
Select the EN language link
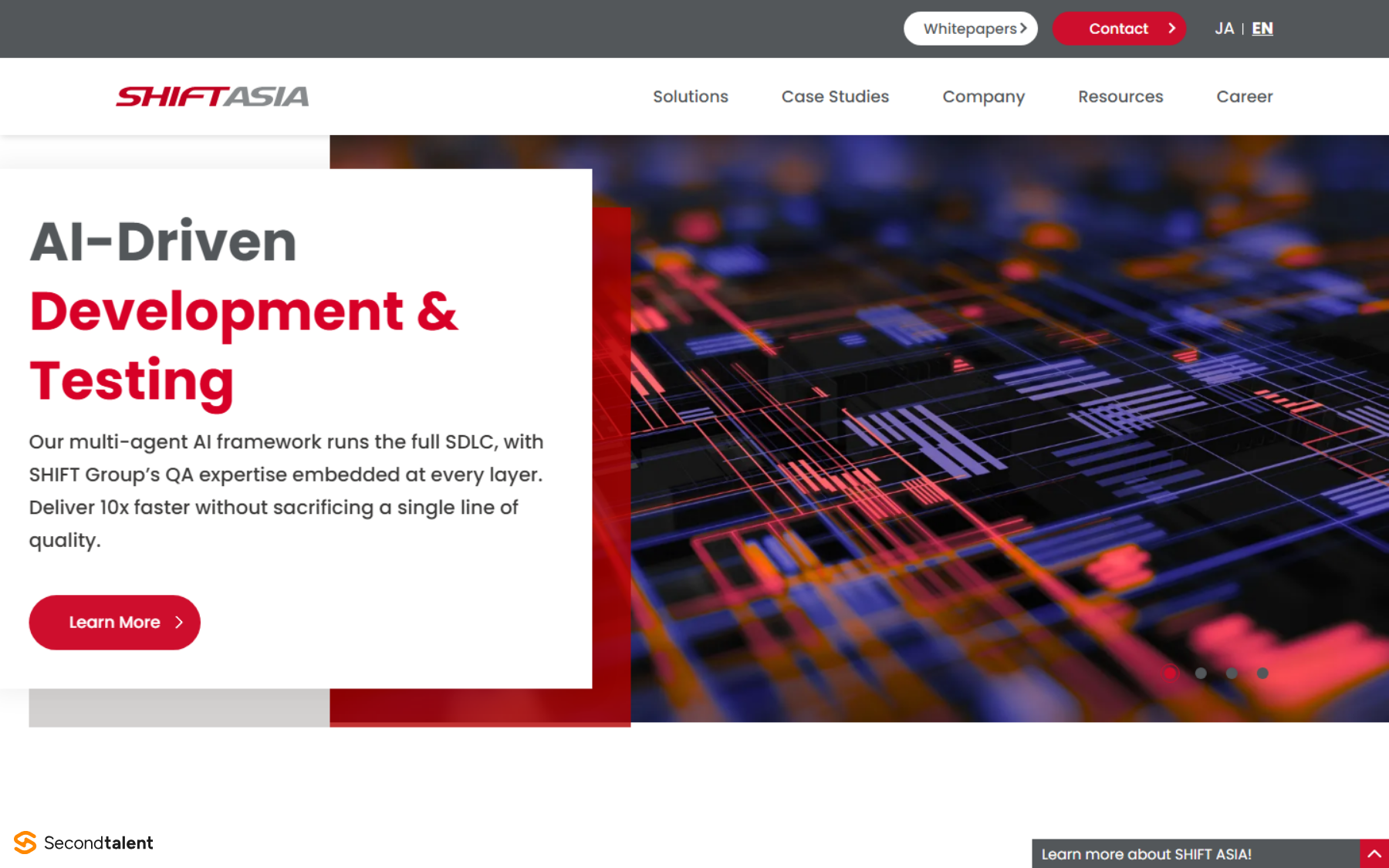click(1262, 29)
